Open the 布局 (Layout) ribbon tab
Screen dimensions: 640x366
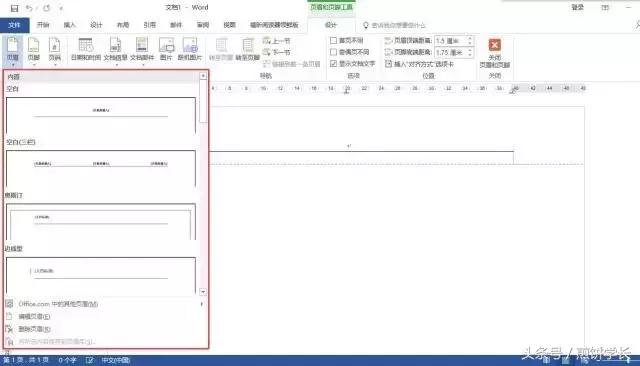(123, 25)
